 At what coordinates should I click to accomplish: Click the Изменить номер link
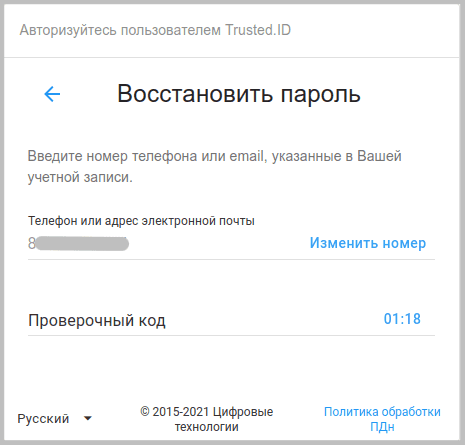coord(368,243)
